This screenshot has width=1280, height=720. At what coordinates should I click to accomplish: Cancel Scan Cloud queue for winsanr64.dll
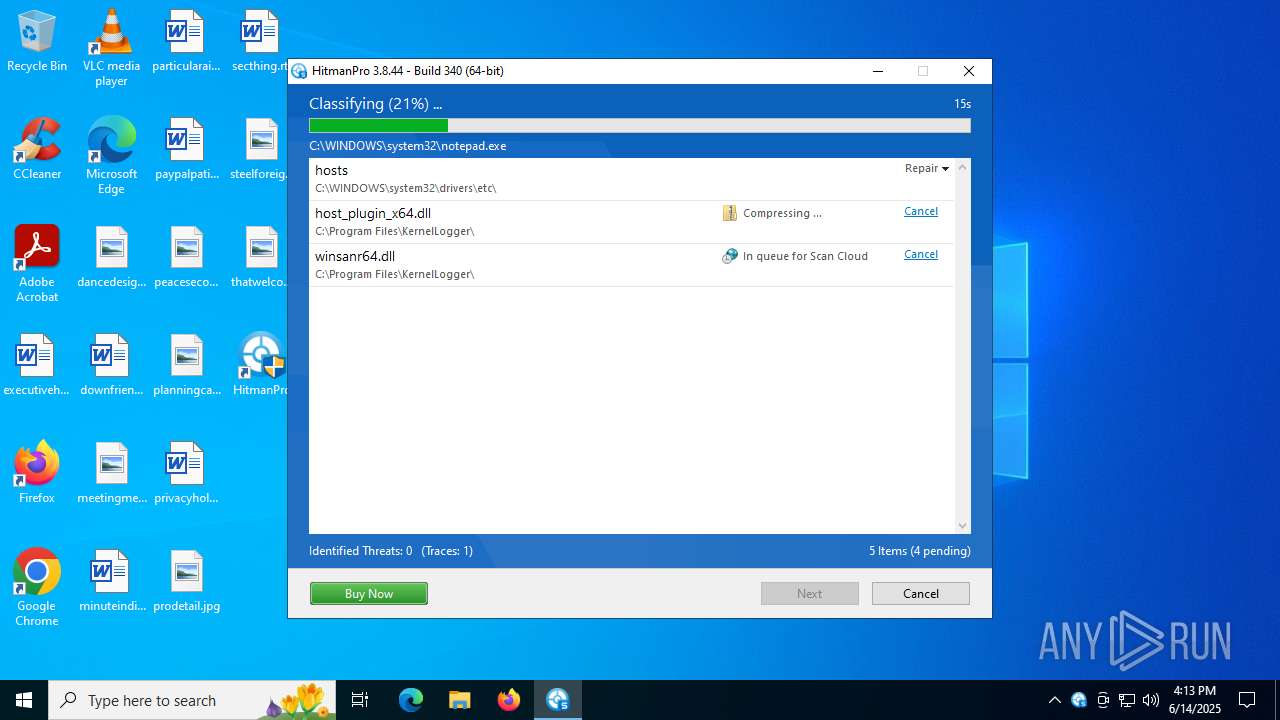click(x=921, y=254)
